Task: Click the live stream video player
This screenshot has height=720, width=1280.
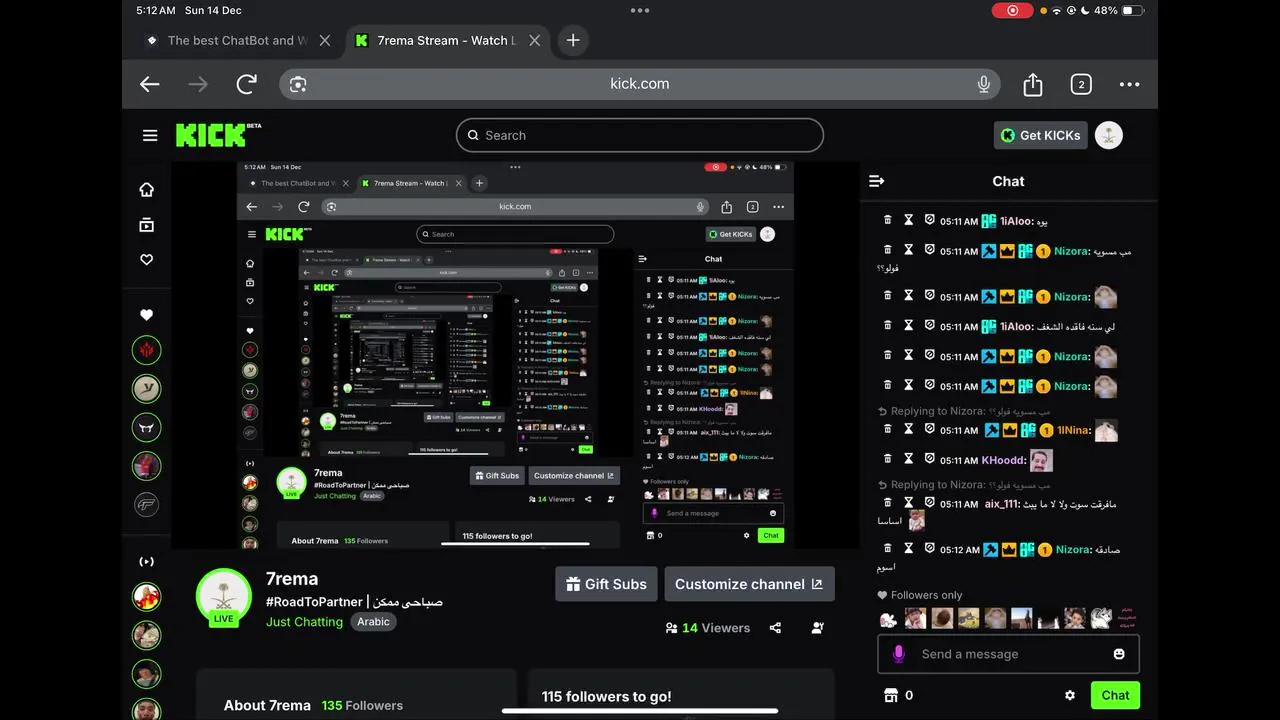Action: (515, 355)
